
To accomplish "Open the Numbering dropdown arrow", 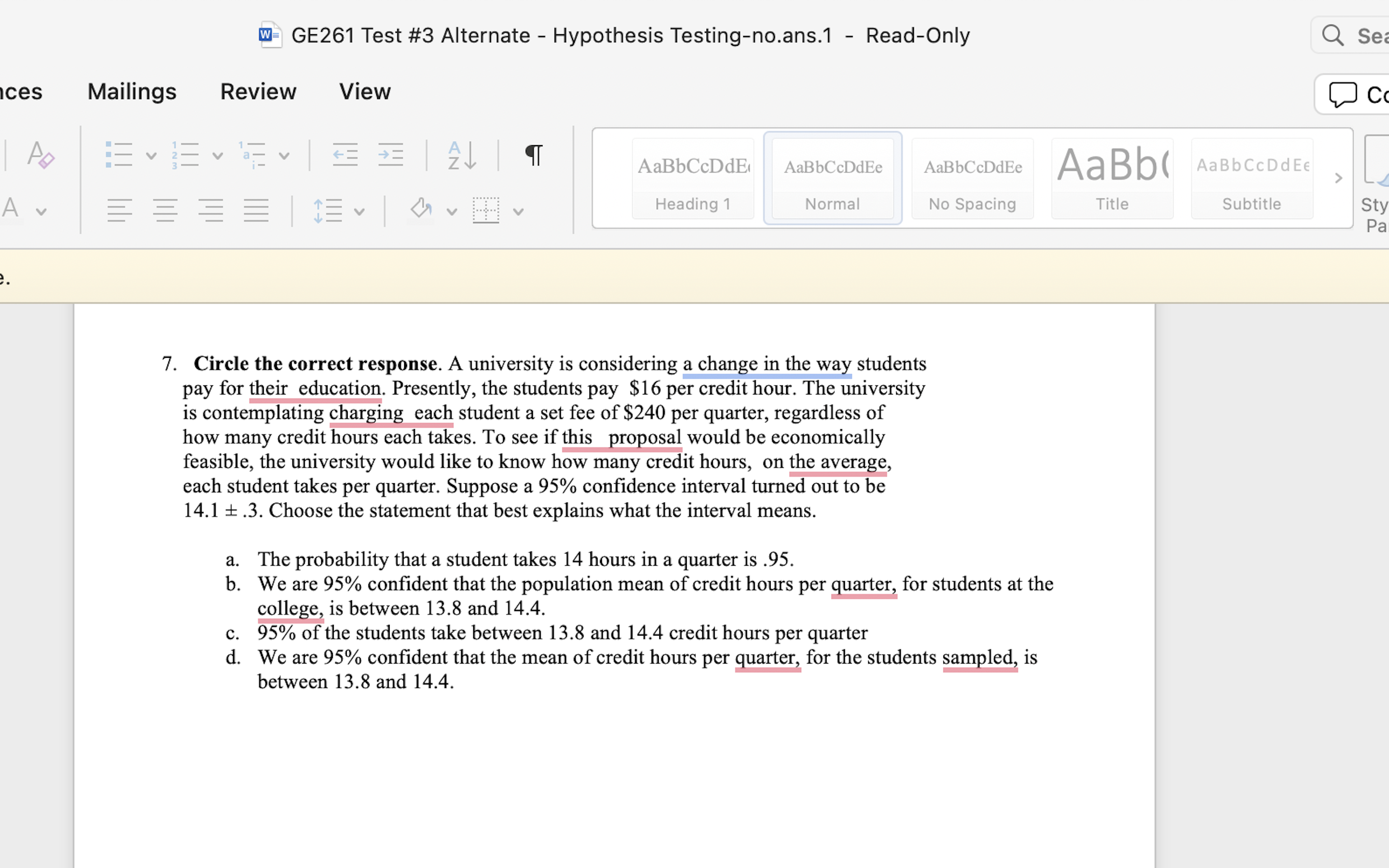I will (218, 156).
